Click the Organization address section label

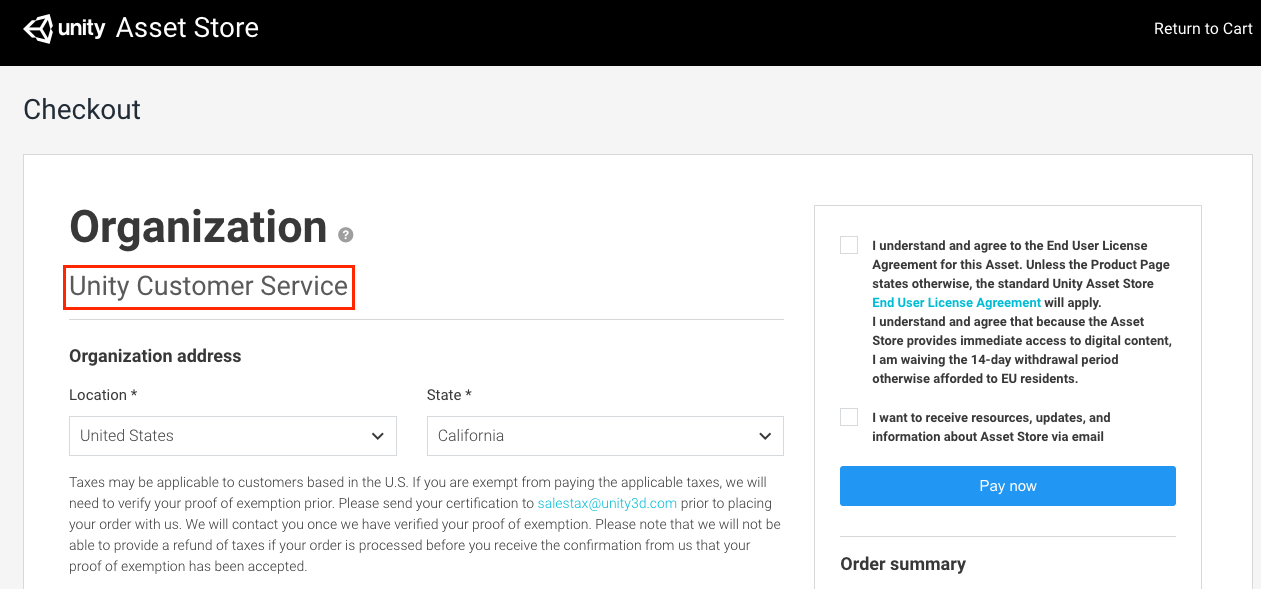pyautogui.click(x=155, y=356)
